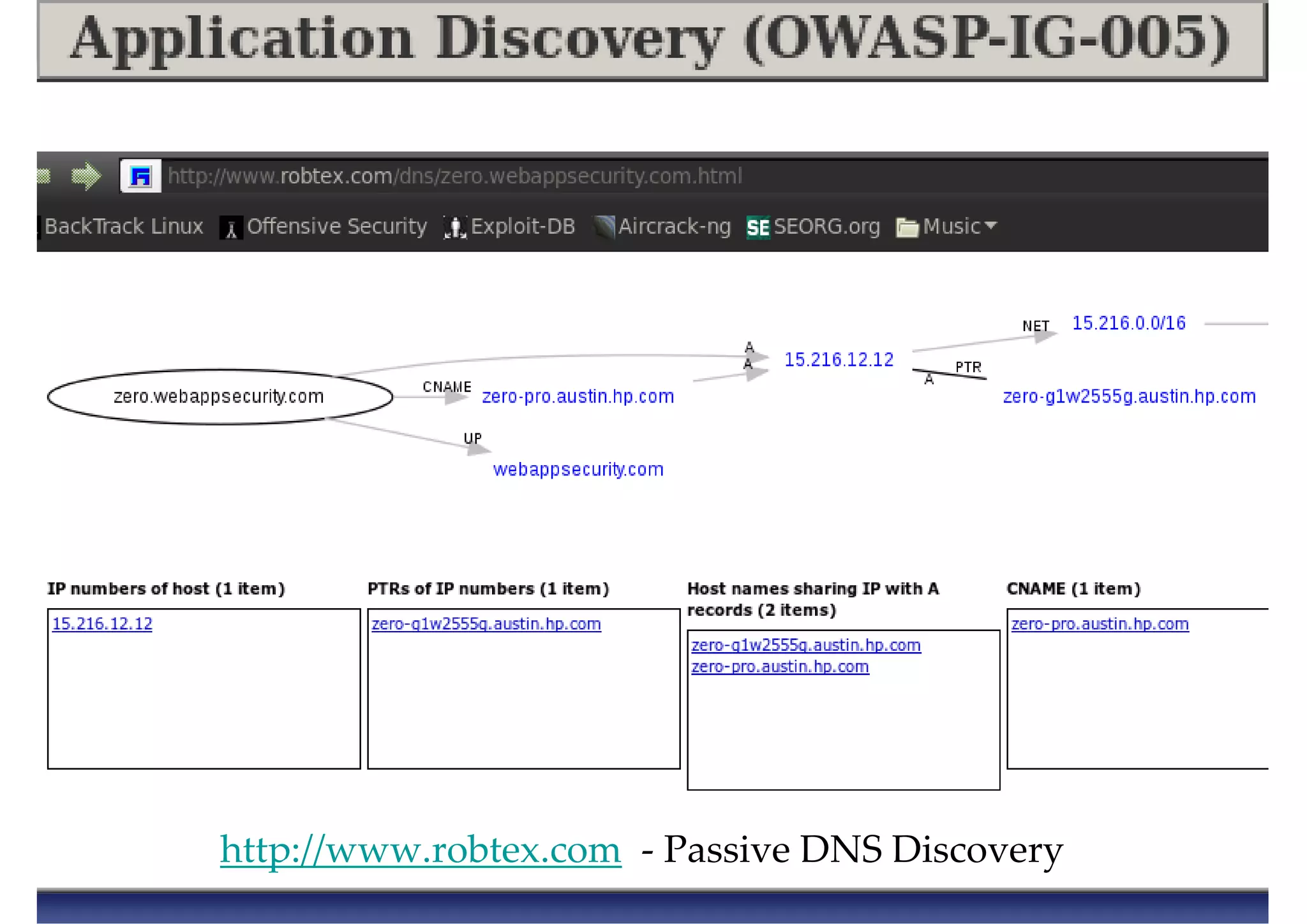
Task: Open 15.216.12.12 in the DNS graph
Action: (839, 360)
